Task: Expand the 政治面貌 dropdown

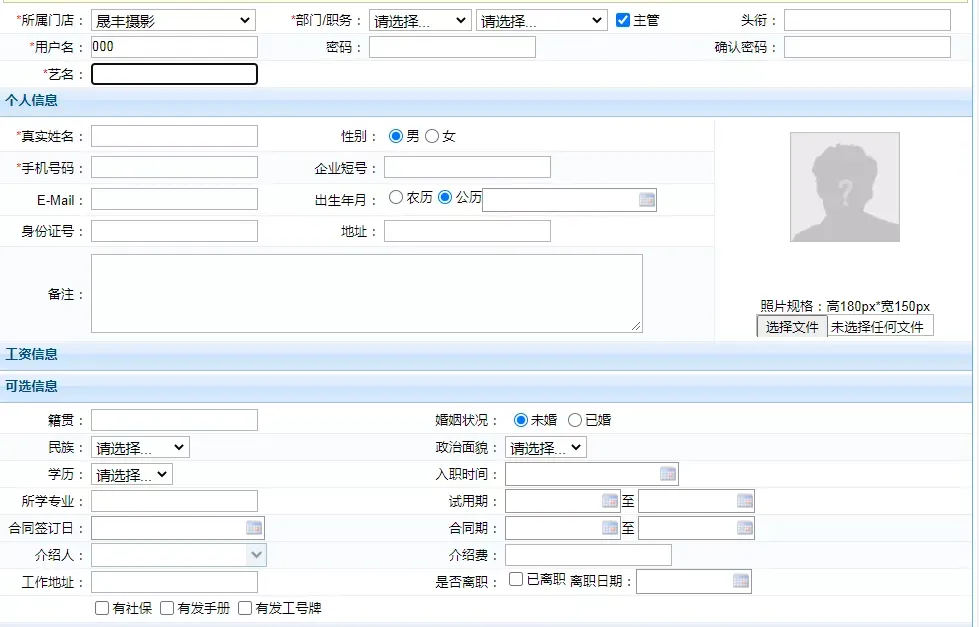Action: 545,447
